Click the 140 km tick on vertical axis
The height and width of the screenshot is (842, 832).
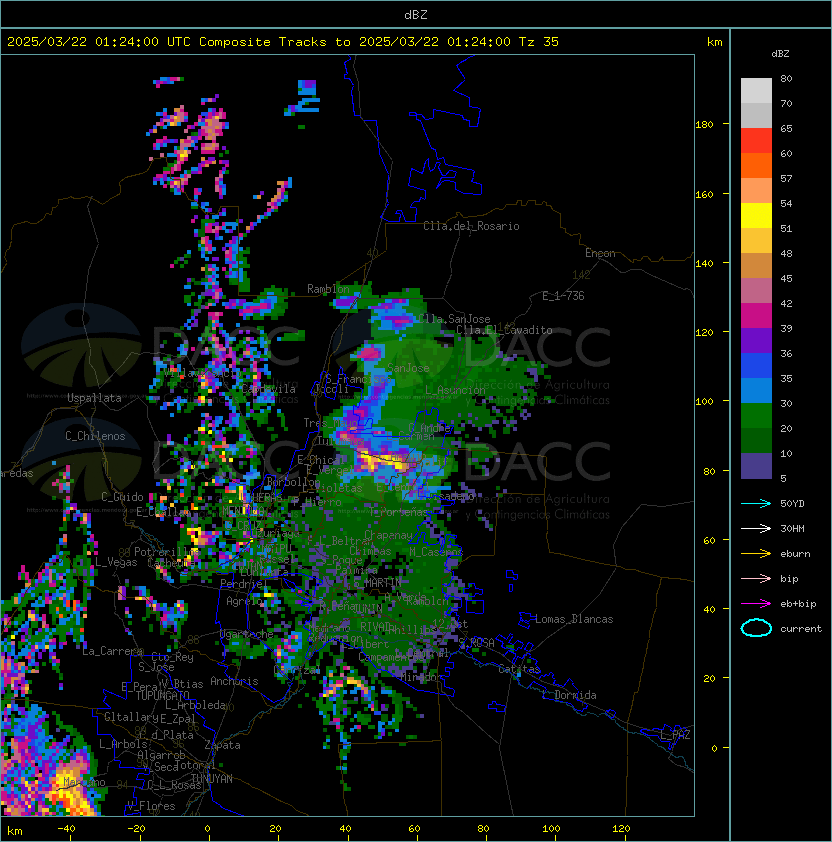pos(704,264)
